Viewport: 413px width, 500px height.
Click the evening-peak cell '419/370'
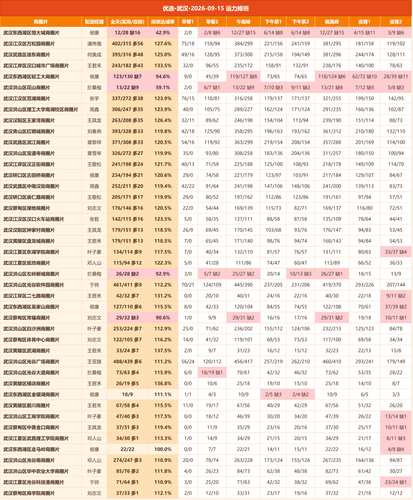tap(332, 285)
